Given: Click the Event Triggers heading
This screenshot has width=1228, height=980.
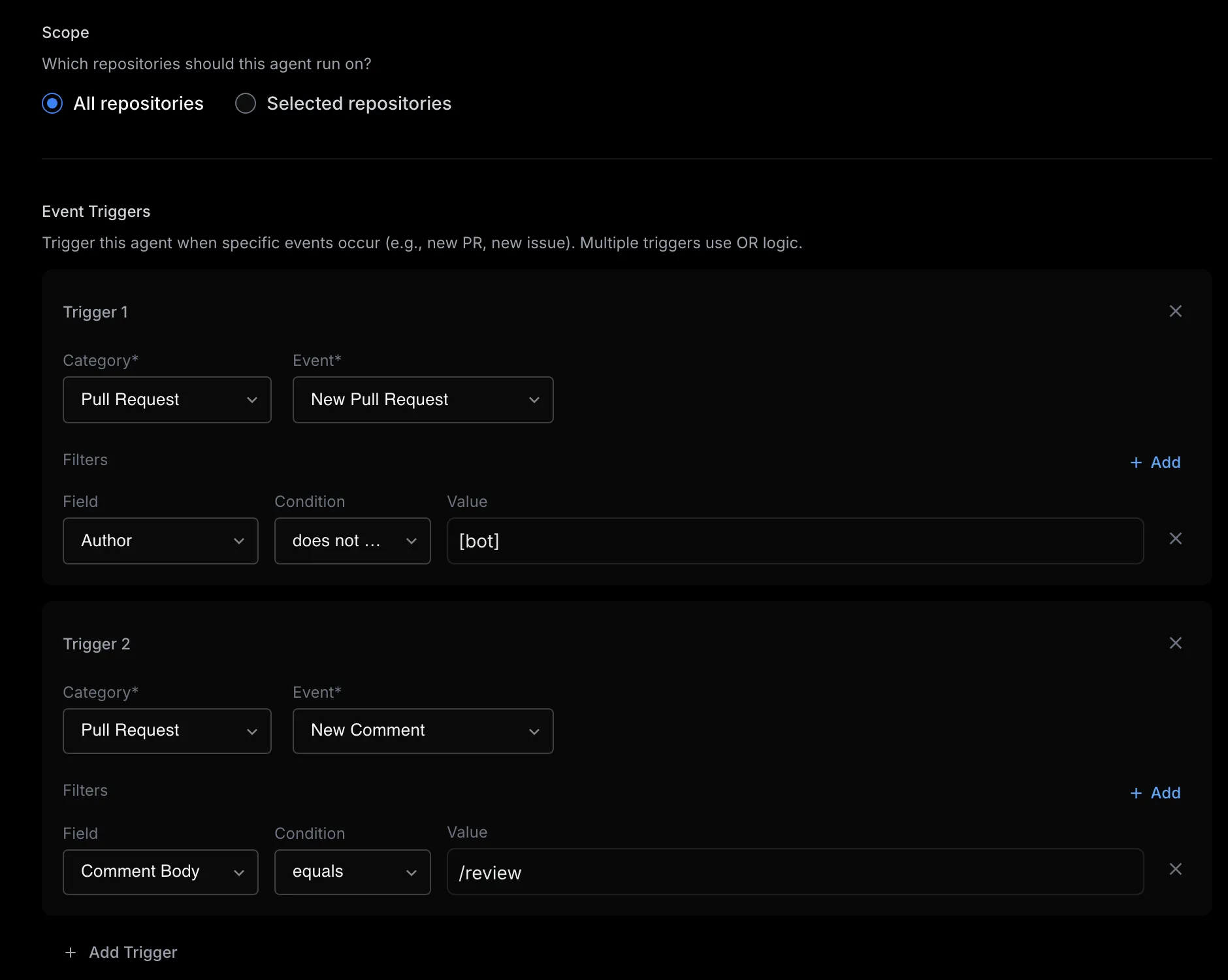Looking at the screenshot, I should coord(96,212).
